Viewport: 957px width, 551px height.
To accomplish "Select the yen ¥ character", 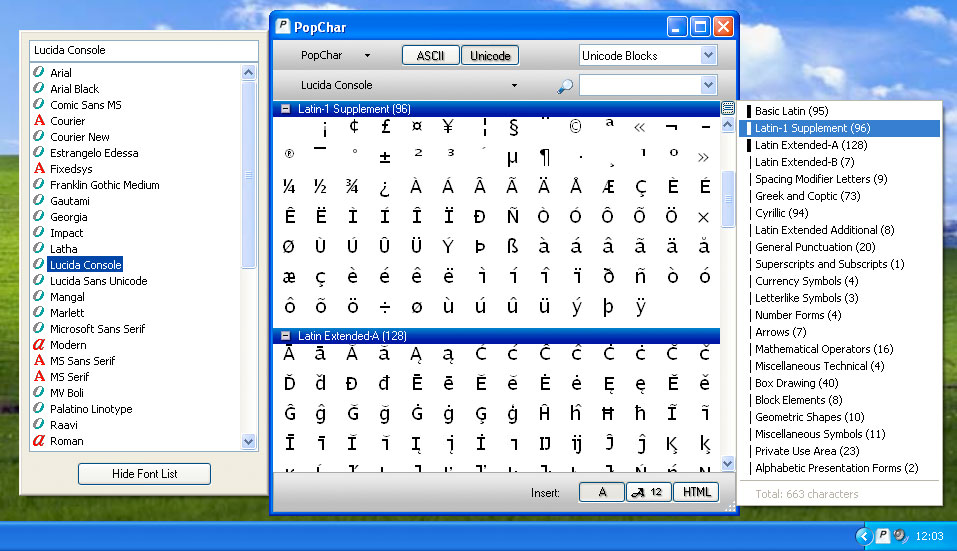I will pyautogui.click(x=448, y=127).
